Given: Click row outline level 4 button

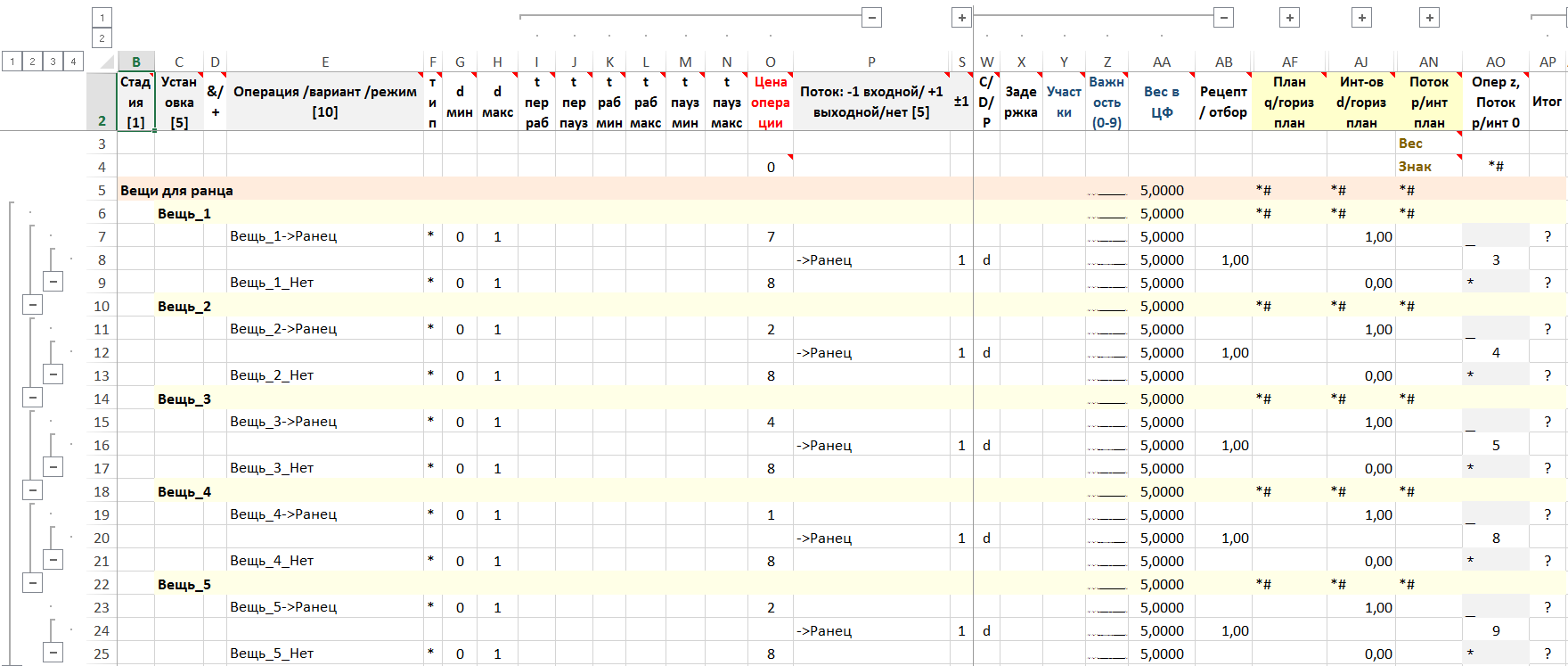Looking at the screenshot, I should coord(73,62).
